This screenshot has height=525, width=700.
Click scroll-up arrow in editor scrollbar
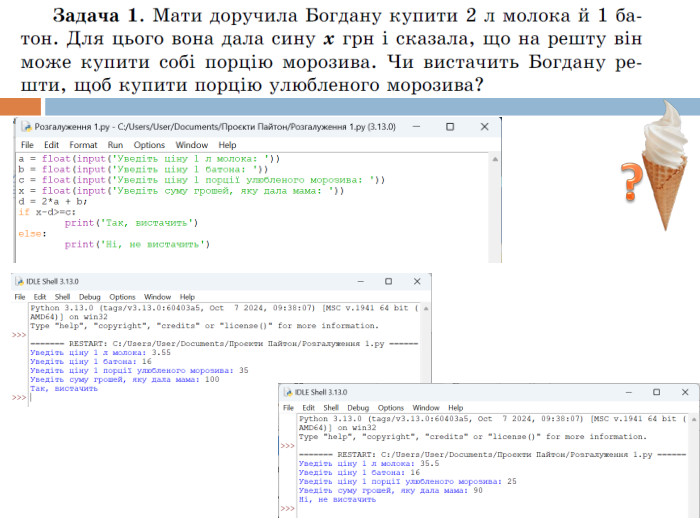point(495,159)
